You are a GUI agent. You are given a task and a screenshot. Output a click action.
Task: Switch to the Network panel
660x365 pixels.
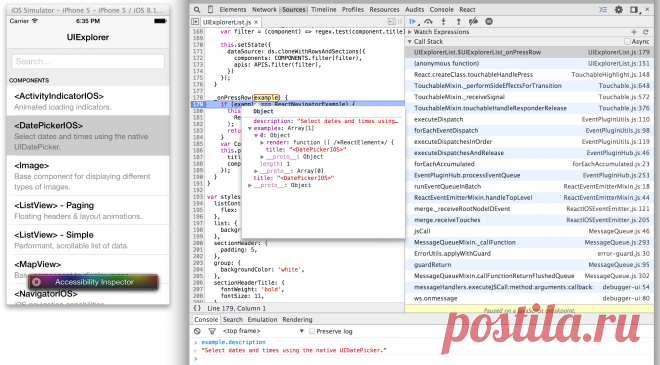(x=264, y=9)
